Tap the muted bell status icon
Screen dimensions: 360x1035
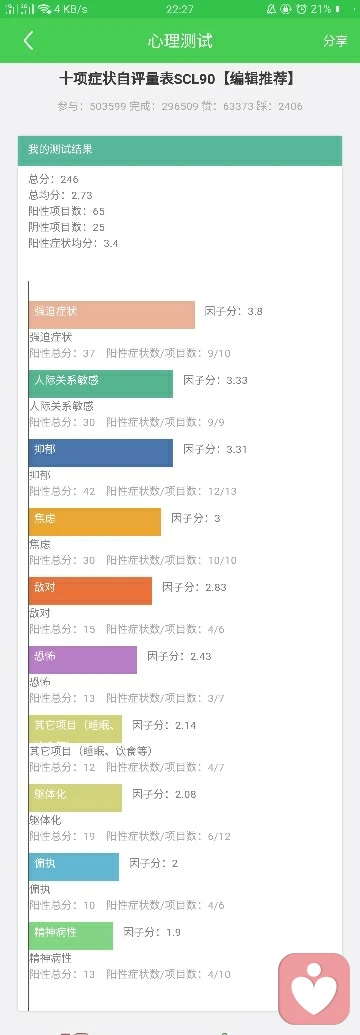pos(271,9)
